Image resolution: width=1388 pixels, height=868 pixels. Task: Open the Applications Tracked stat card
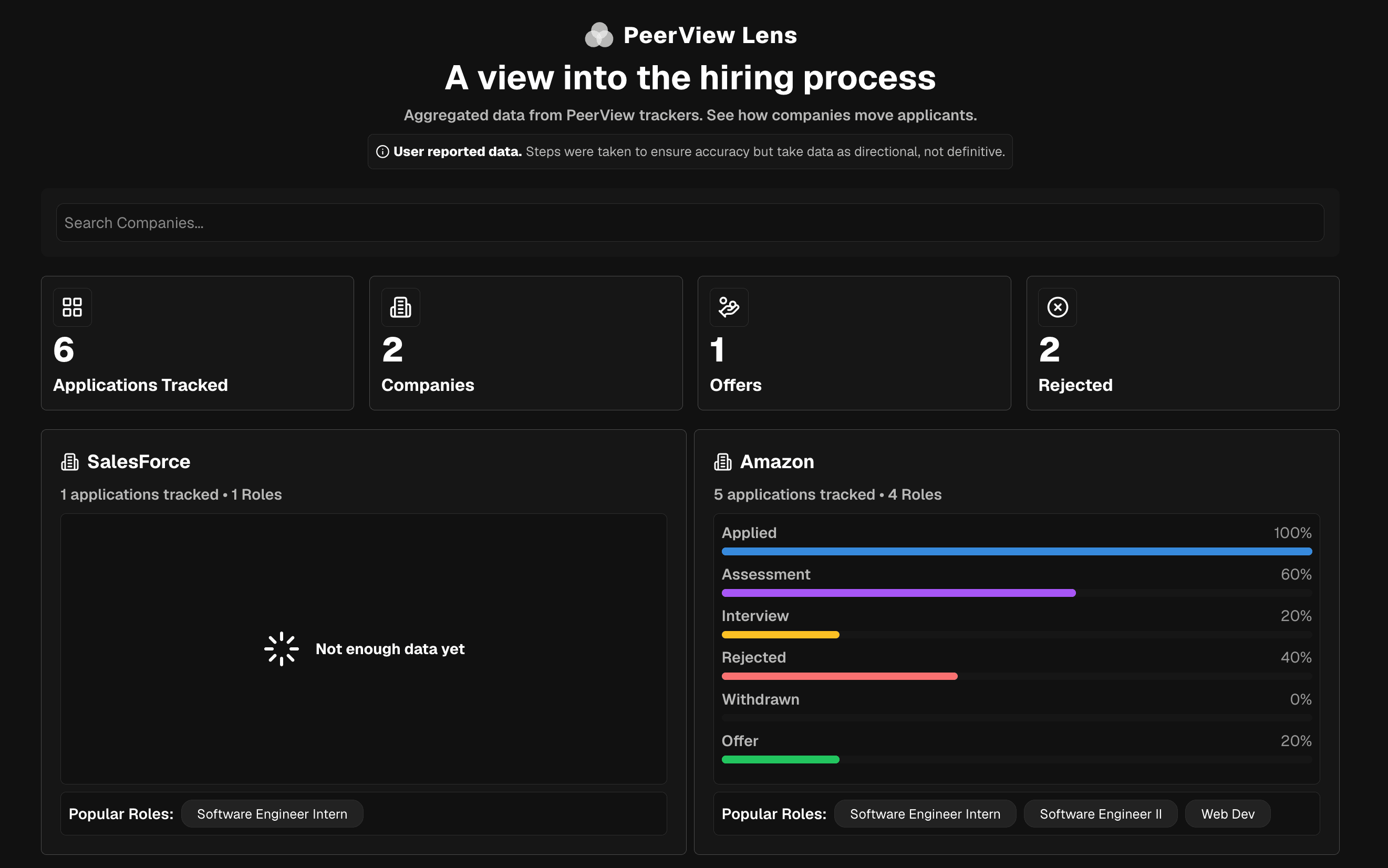point(198,343)
